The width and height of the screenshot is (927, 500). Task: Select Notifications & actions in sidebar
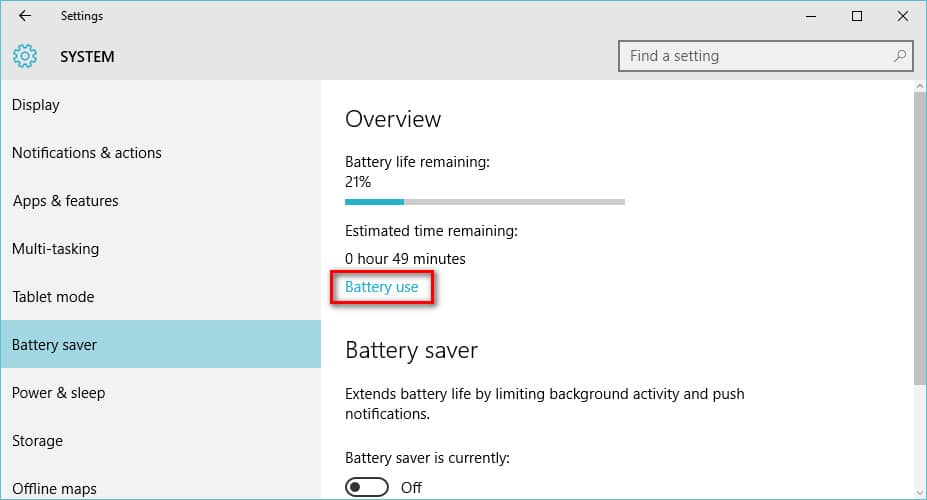86,153
